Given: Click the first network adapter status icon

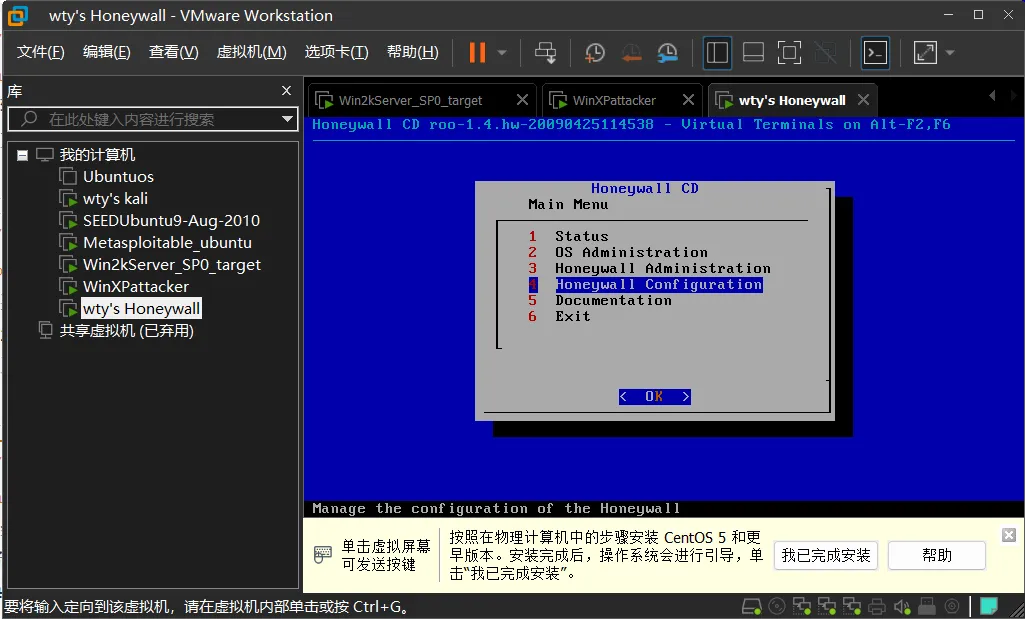Looking at the screenshot, I should pos(801,607).
